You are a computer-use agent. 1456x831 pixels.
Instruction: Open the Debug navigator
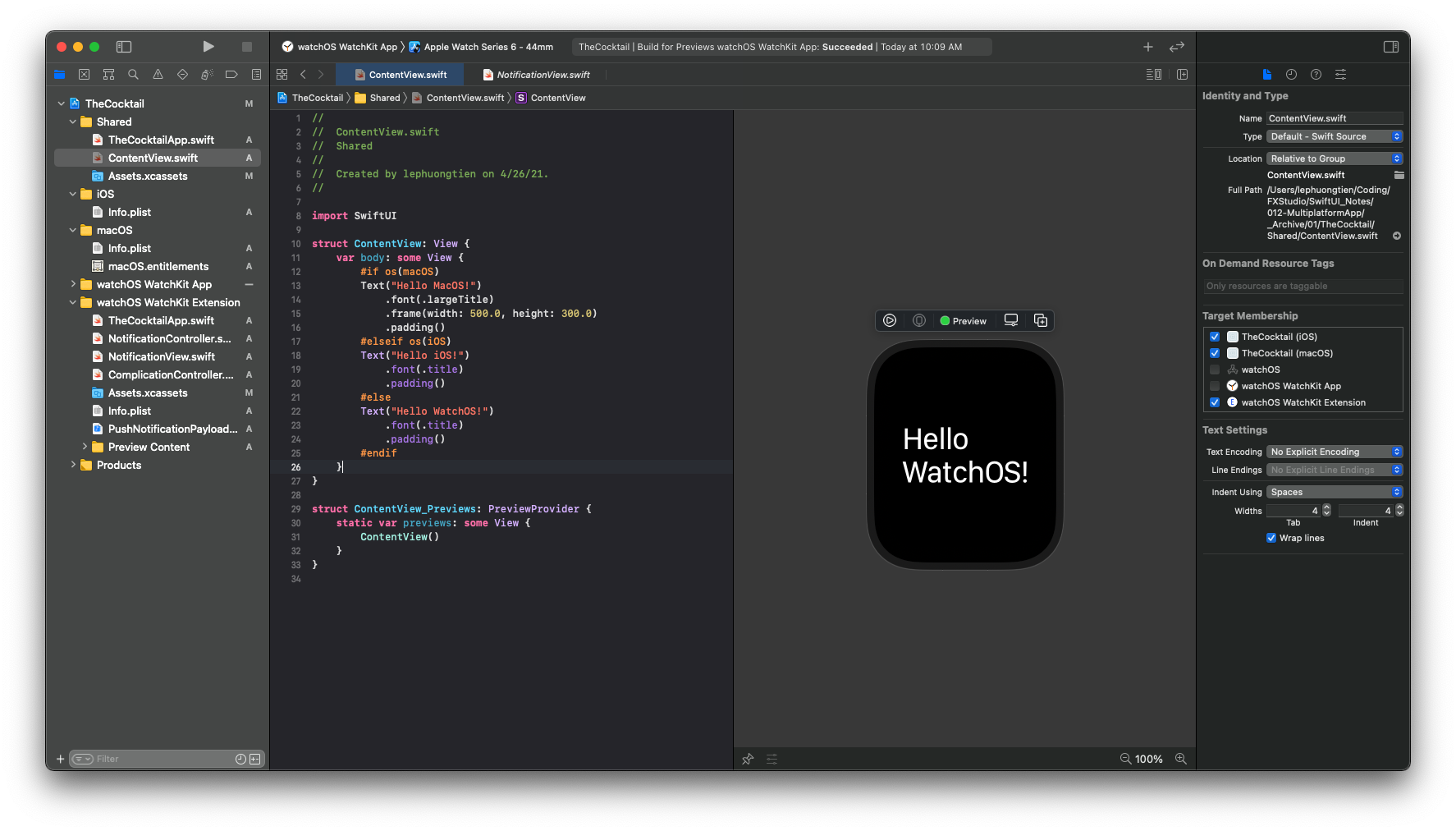[207, 75]
